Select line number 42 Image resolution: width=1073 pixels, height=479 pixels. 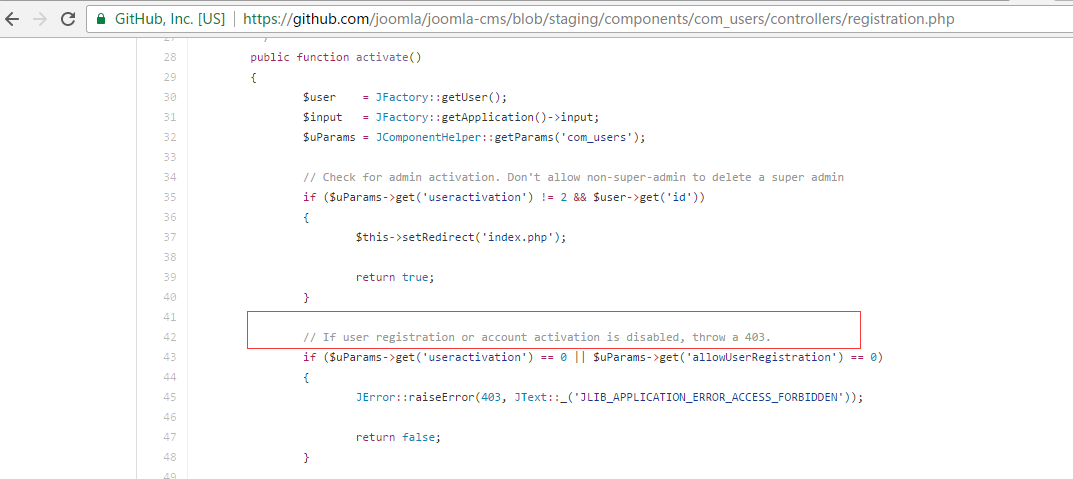[x=170, y=337]
